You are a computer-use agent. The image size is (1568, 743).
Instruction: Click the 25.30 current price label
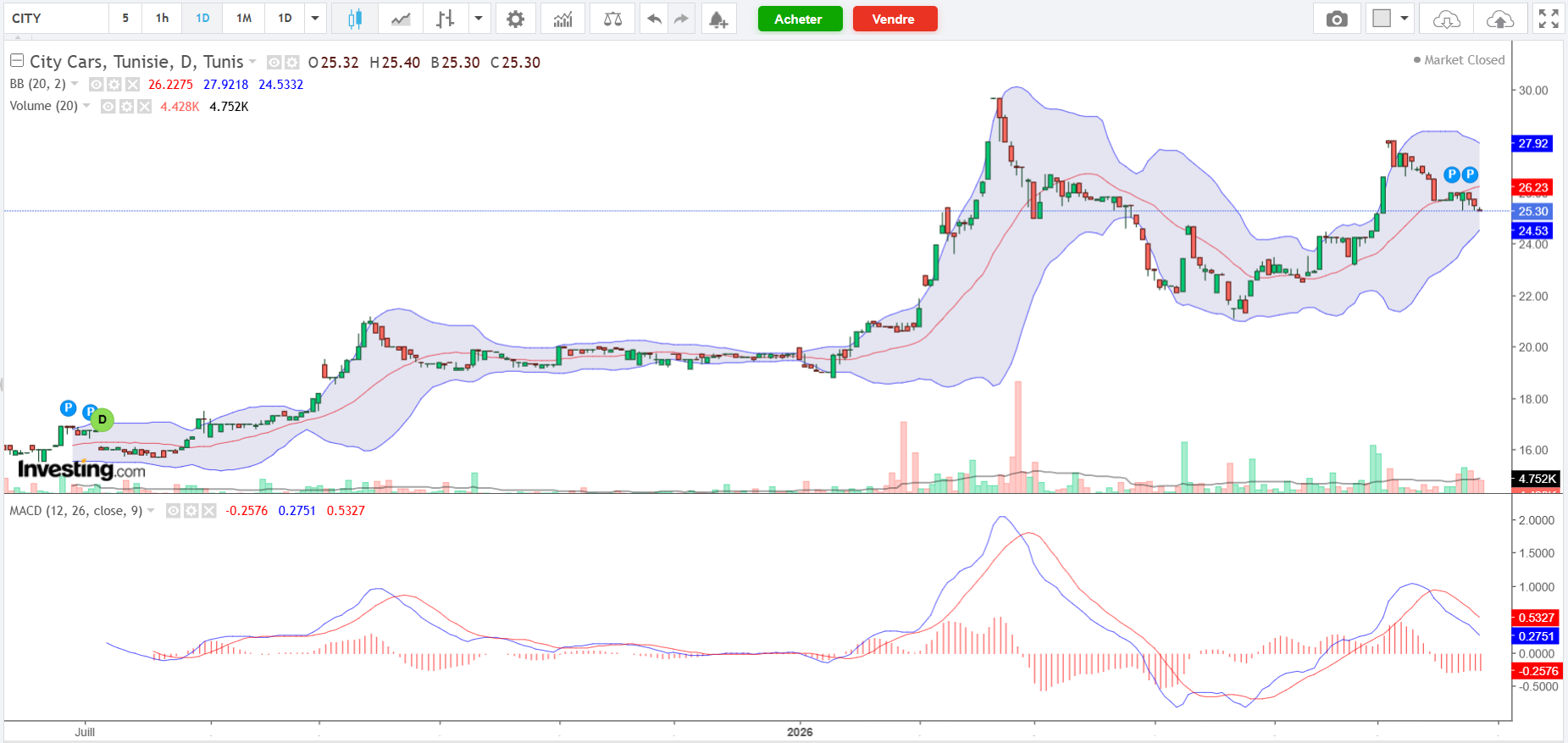tap(1533, 212)
